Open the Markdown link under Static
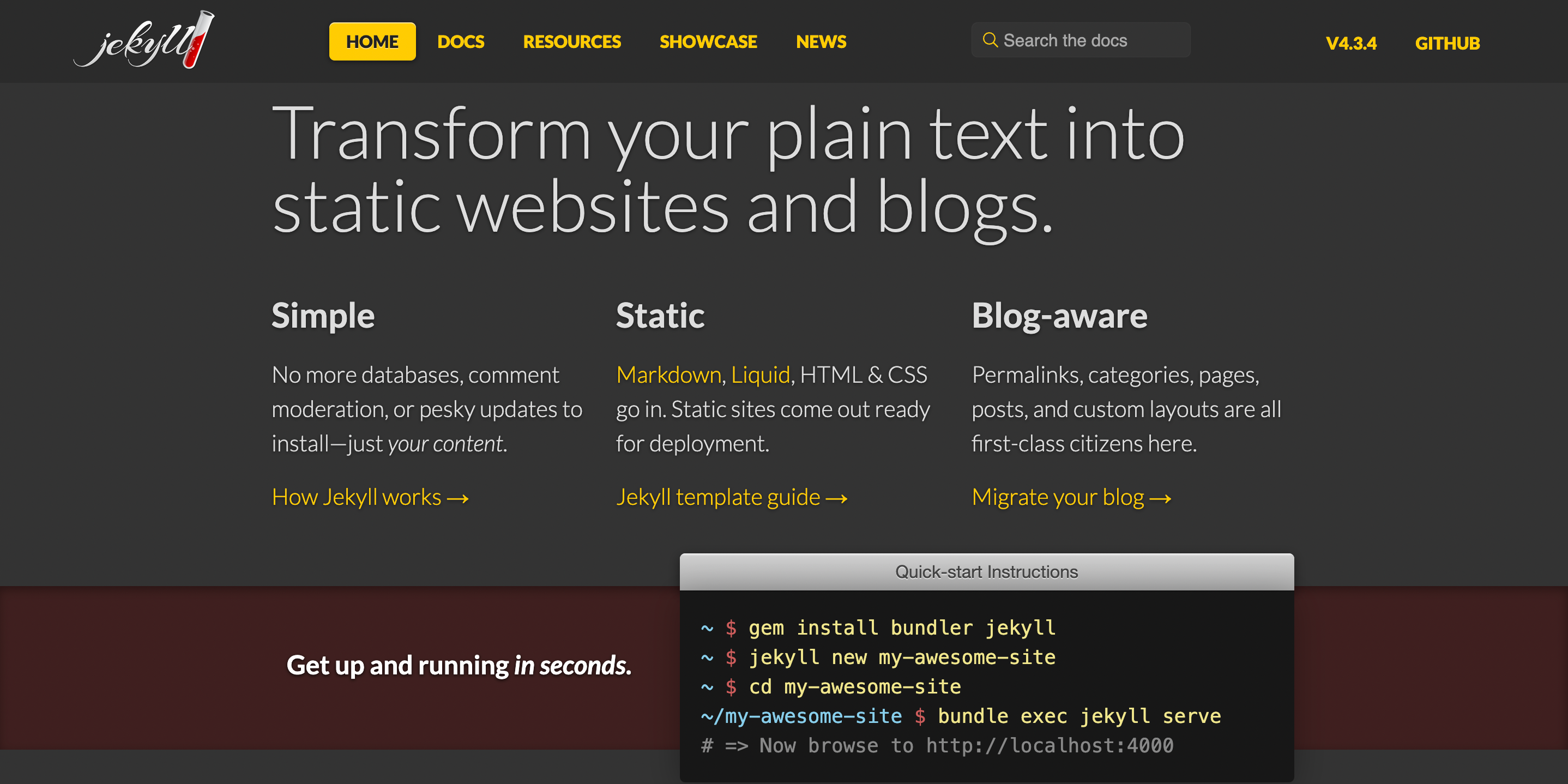This screenshot has height=784, width=1568. click(668, 375)
